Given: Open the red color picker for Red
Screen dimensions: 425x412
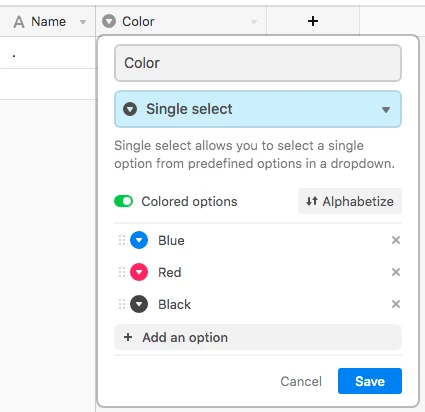Looking at the screenshot, I should point(139,272).
